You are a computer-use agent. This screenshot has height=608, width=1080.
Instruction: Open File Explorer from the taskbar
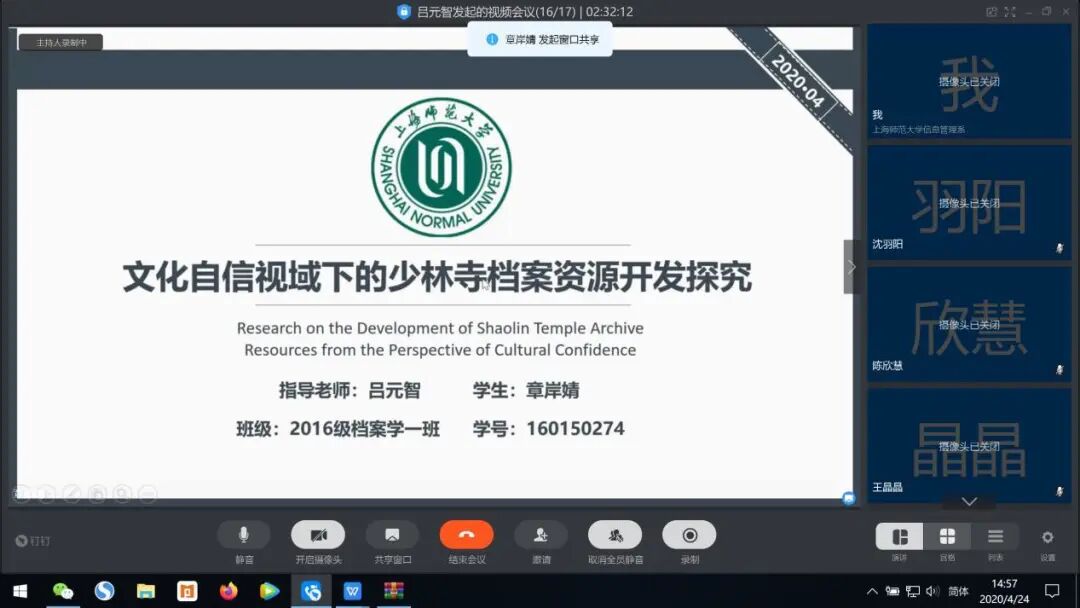[x=145, y=591]
